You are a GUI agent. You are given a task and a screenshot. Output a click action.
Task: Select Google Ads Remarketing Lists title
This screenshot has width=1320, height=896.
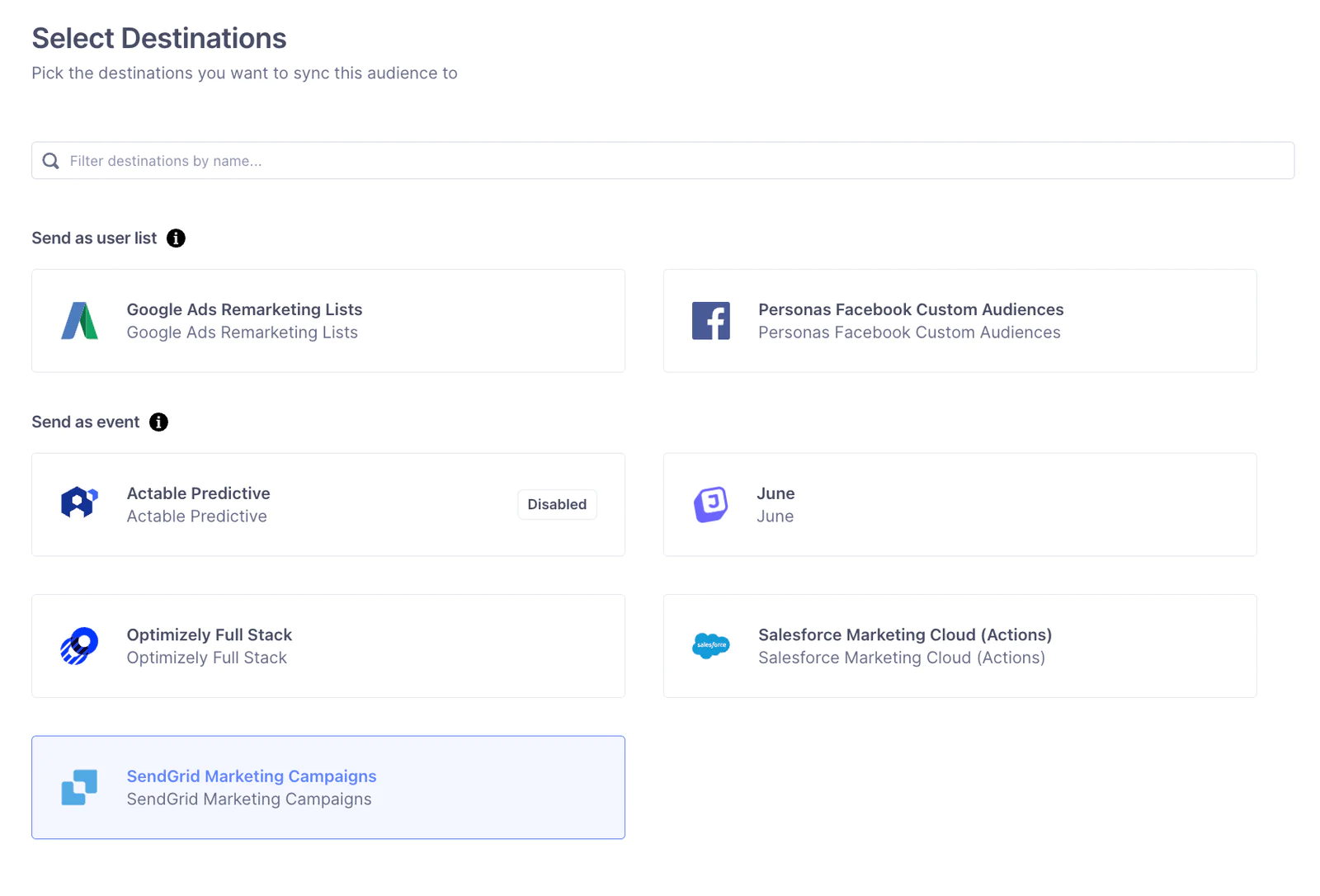244,309
